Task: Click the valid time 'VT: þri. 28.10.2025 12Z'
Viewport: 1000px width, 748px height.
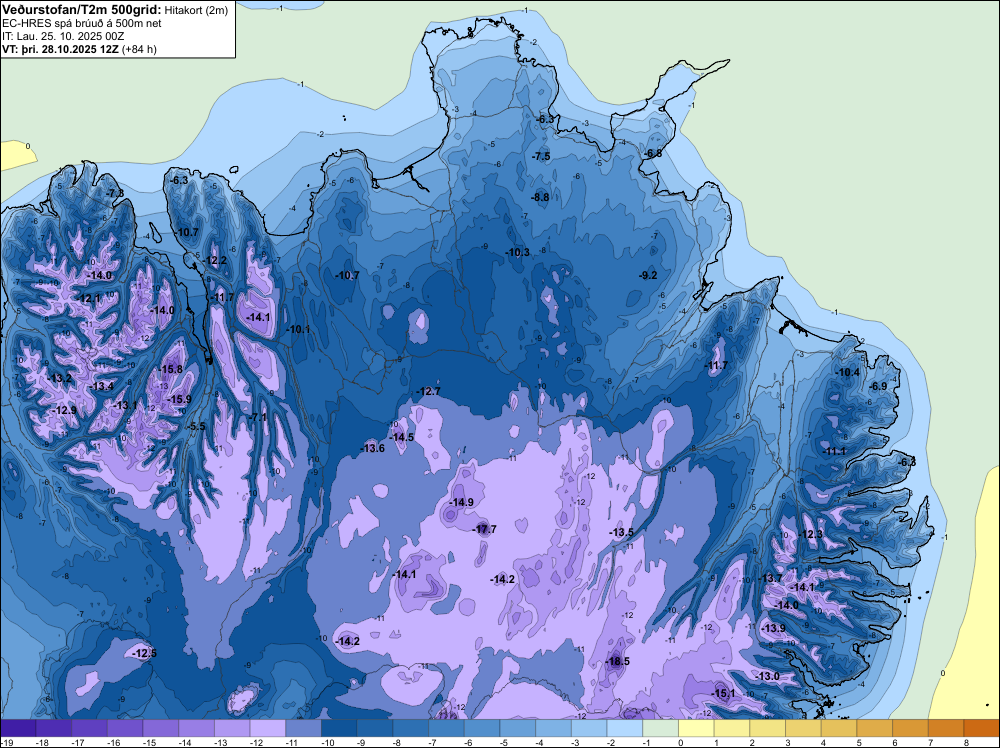Action: 60,48
